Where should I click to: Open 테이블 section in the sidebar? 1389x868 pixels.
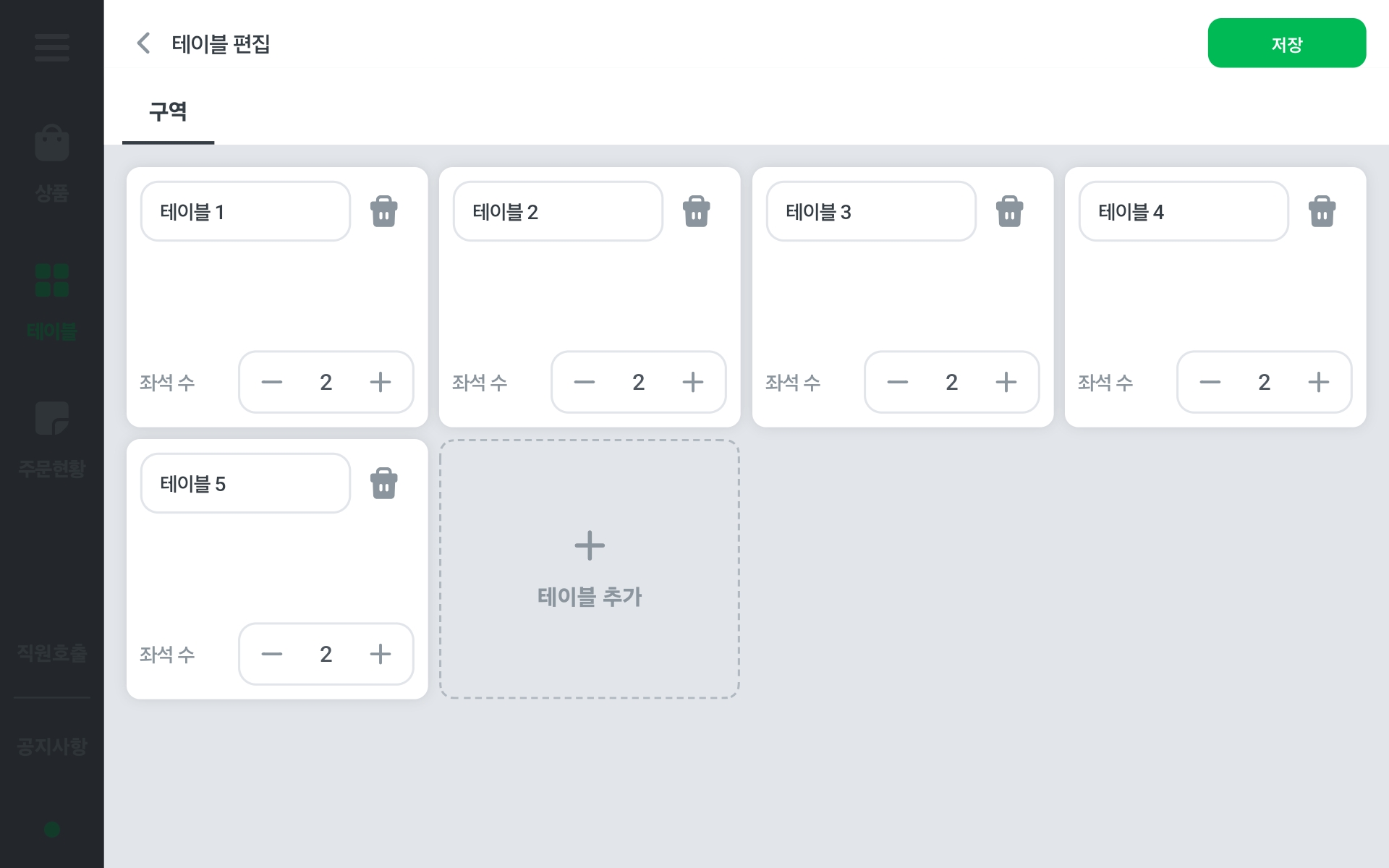click(52, 302)
